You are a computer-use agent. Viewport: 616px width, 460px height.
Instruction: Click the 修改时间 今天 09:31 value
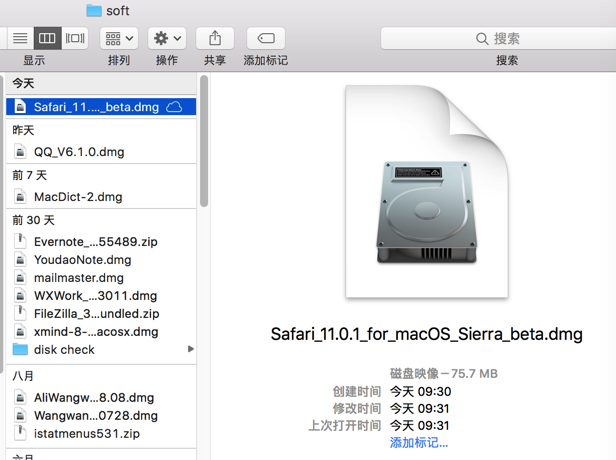click(x=419, y=409)
